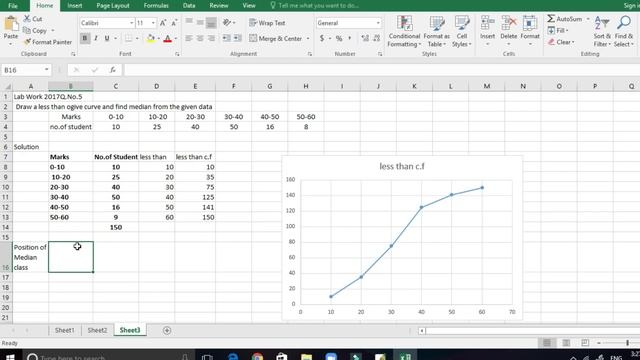Click the Sign in link

pos(631,5)
